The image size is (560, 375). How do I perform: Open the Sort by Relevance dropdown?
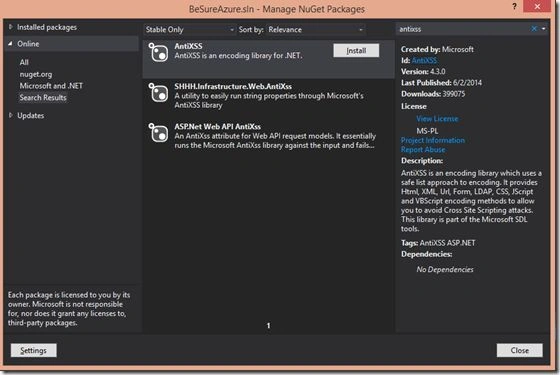[316, 30]
